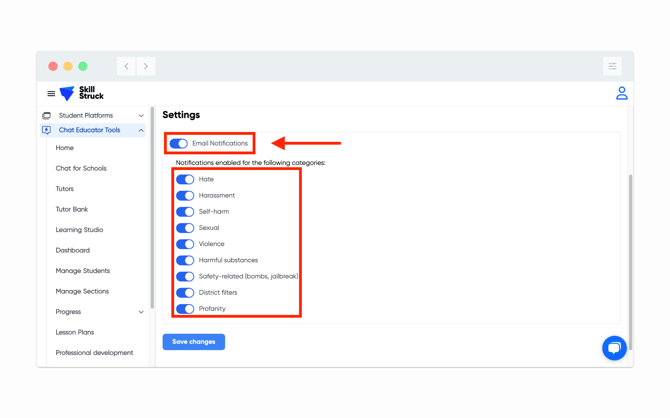The width and height of the screenshot is (670, 418).
Task: Expand the Progress submenu
Action: pyautogui.click(x=141, y=312)
